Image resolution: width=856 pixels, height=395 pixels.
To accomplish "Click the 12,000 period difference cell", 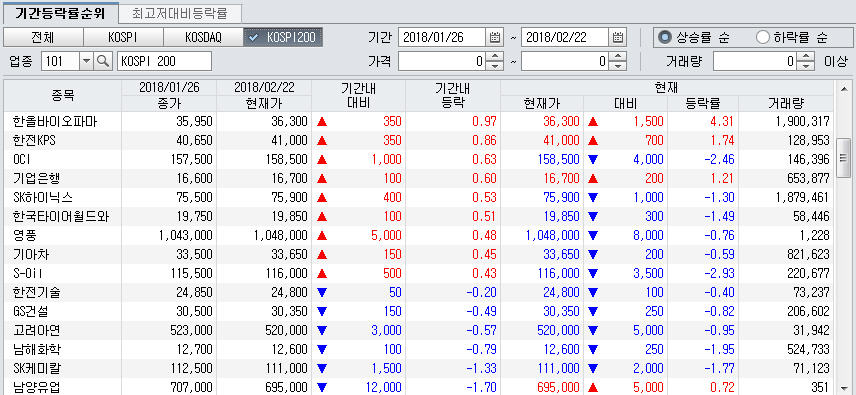I will 359,387.
